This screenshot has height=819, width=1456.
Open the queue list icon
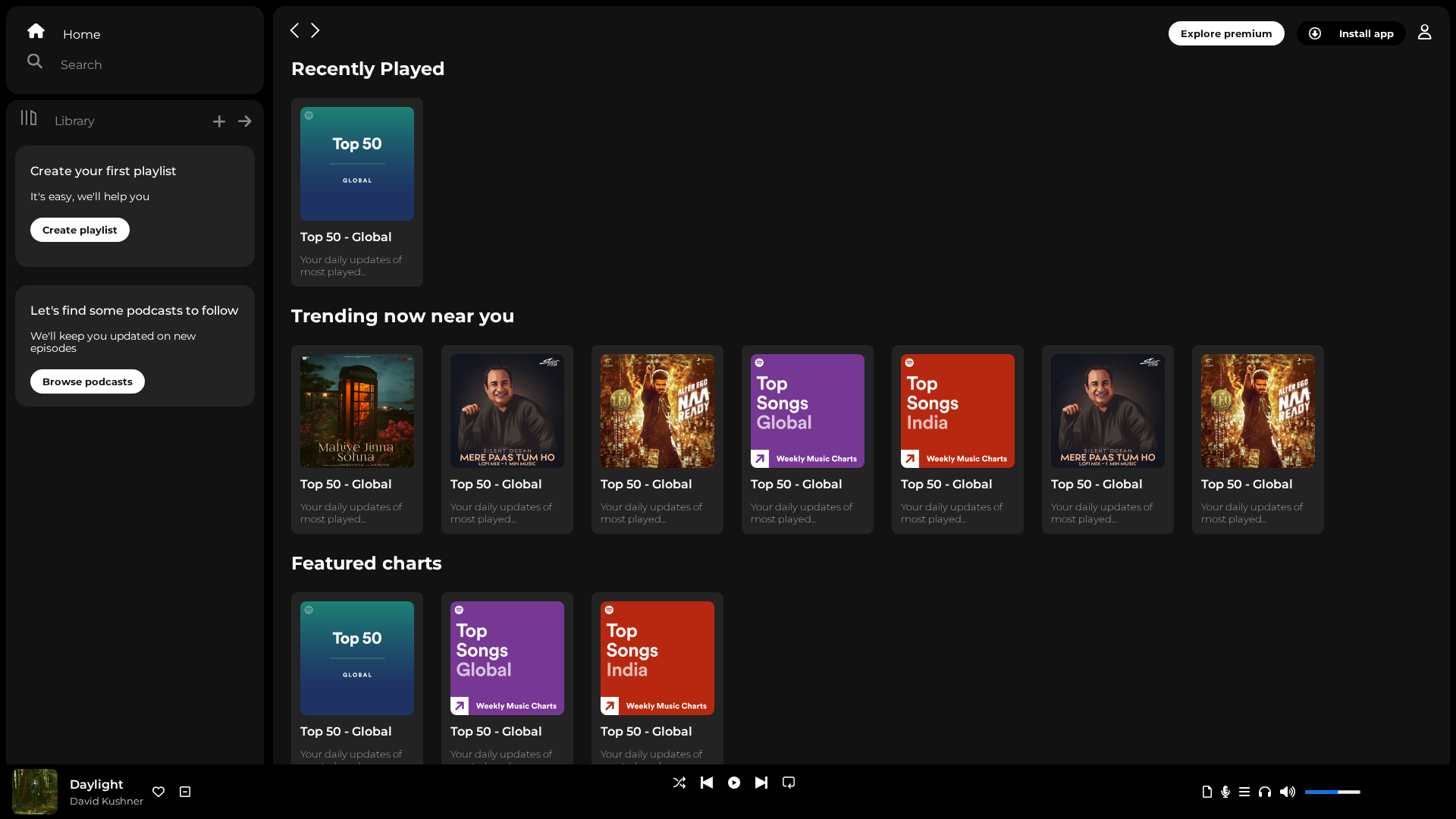click(1244, 792)
